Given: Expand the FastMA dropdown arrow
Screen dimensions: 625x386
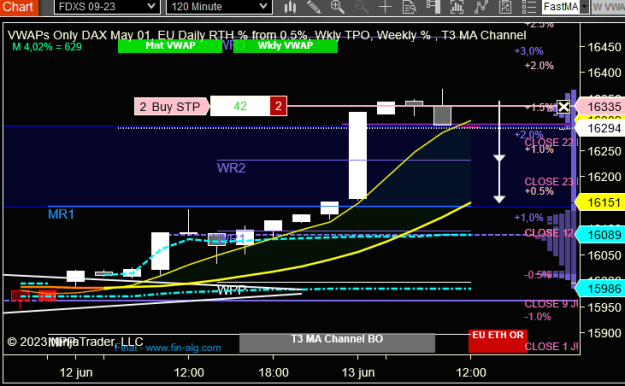Looking at the screenshot, I should 584,7.
